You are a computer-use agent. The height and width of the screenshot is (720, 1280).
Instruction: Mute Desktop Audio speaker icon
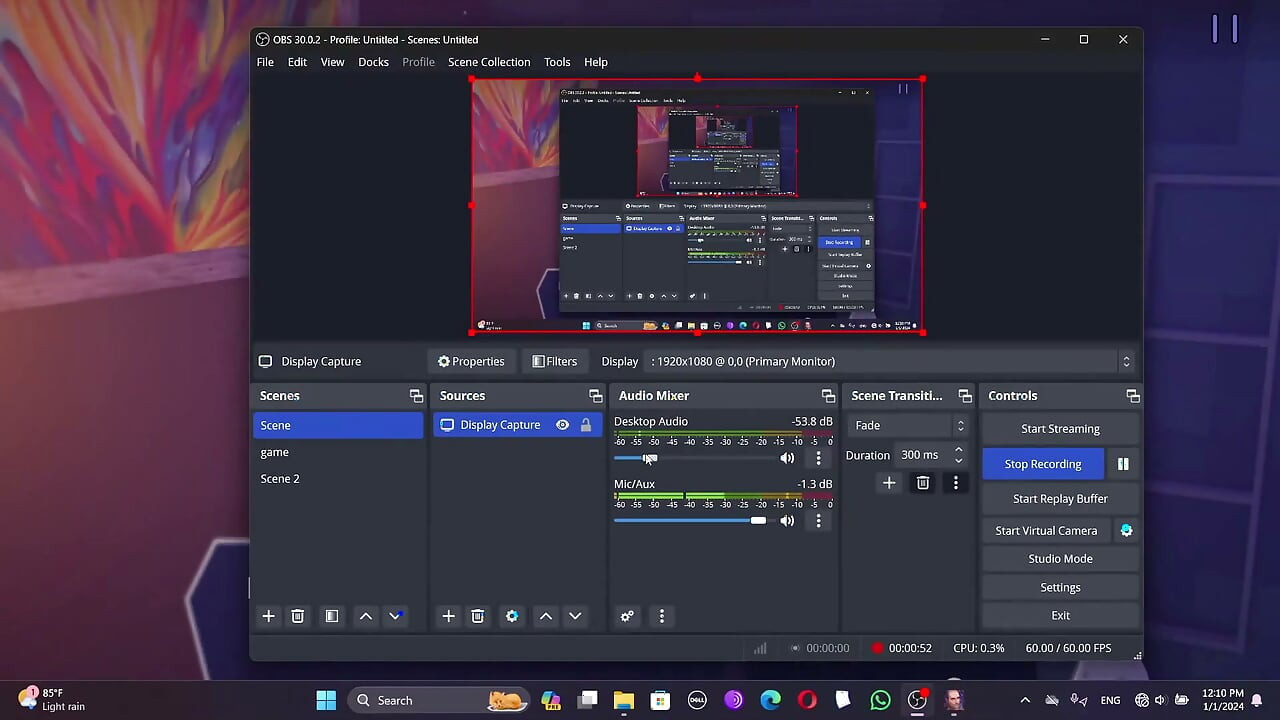787,458
